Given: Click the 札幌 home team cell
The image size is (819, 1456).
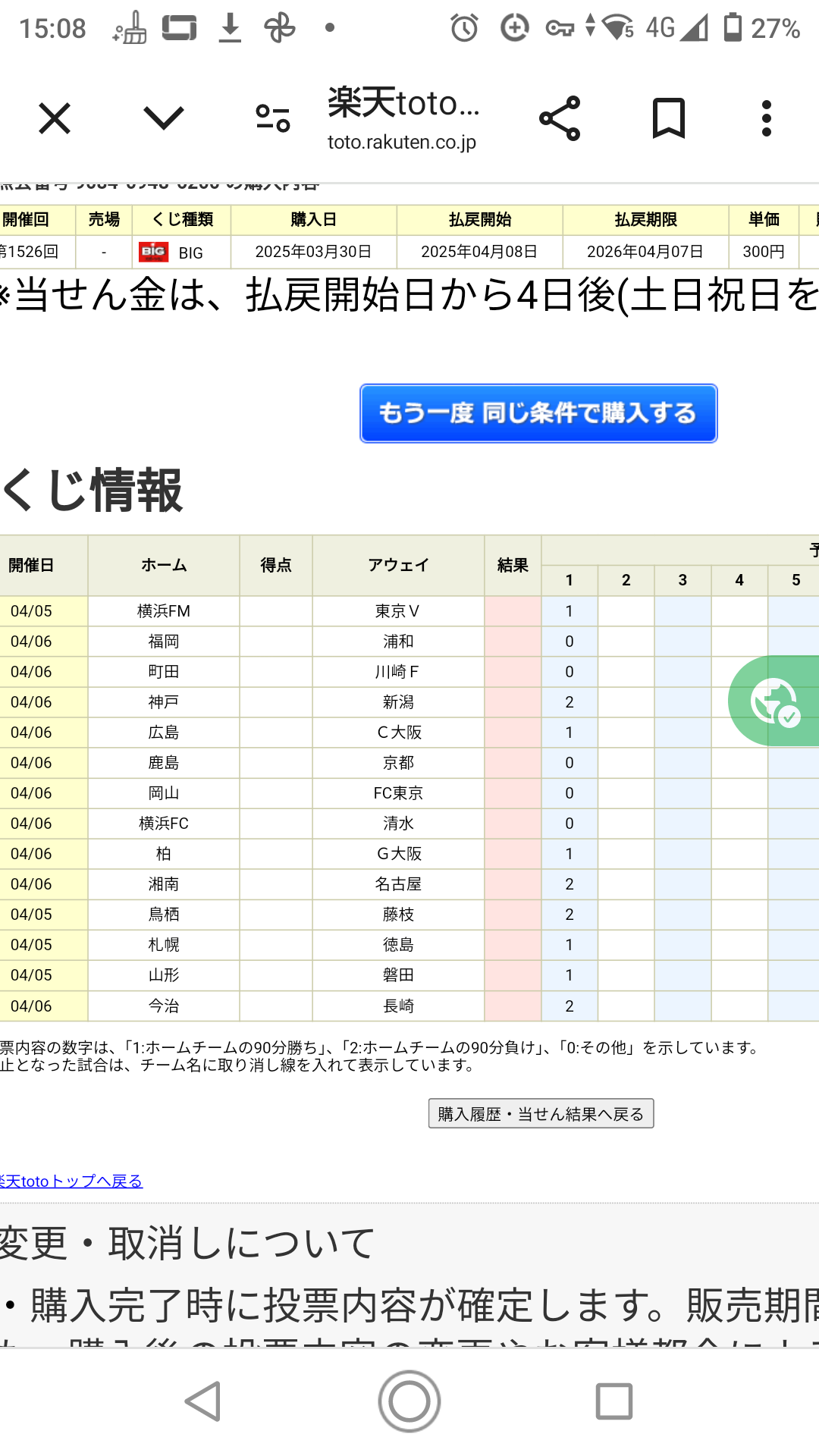Looking at the screenshot, I should tap(164, 945).
